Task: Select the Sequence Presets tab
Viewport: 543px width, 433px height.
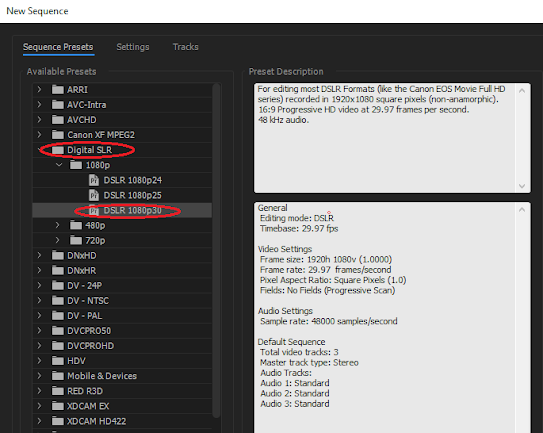Action: [58, 47]
